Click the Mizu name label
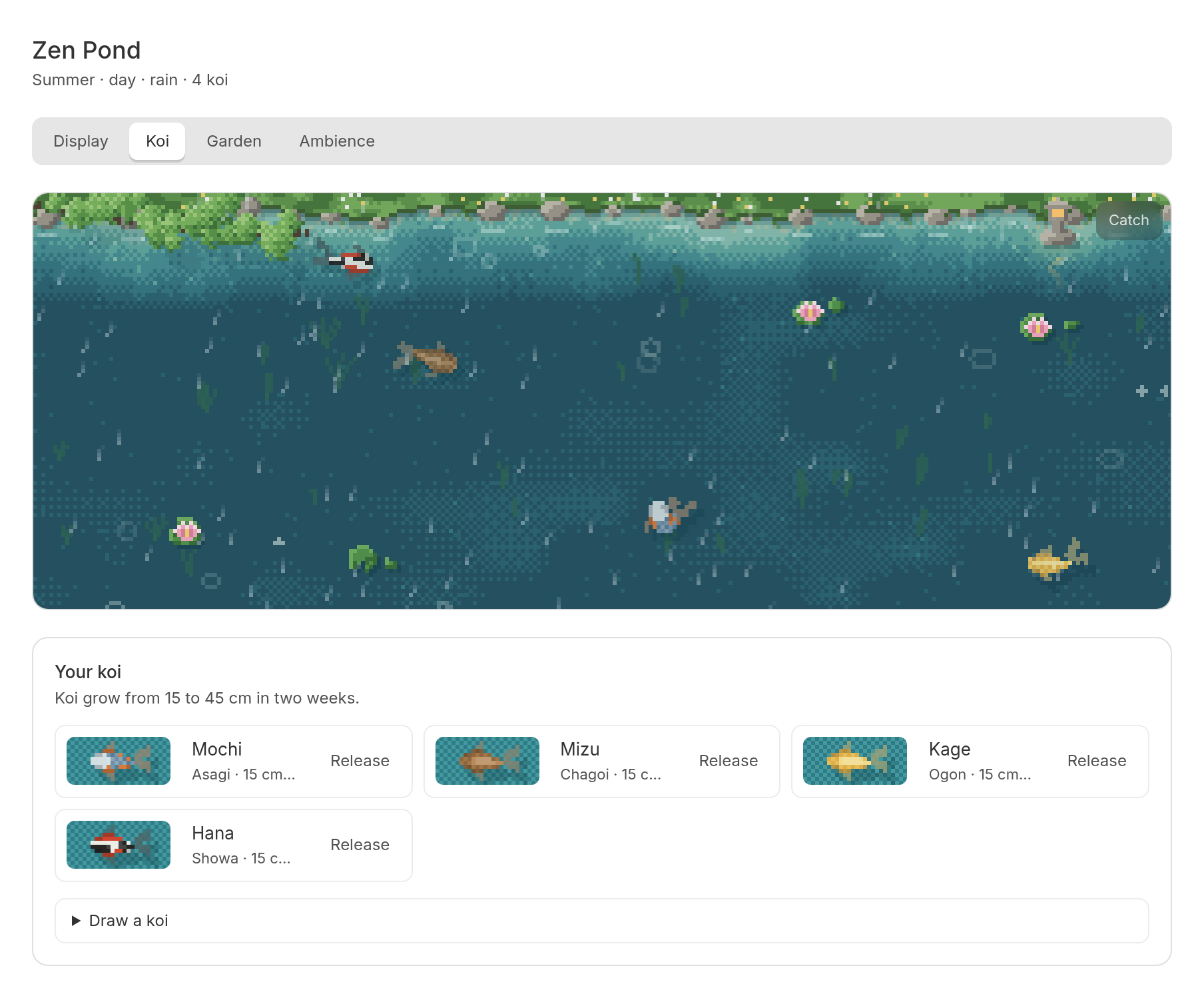This screenshot has width=1204, height=998. tap(580, 749)
